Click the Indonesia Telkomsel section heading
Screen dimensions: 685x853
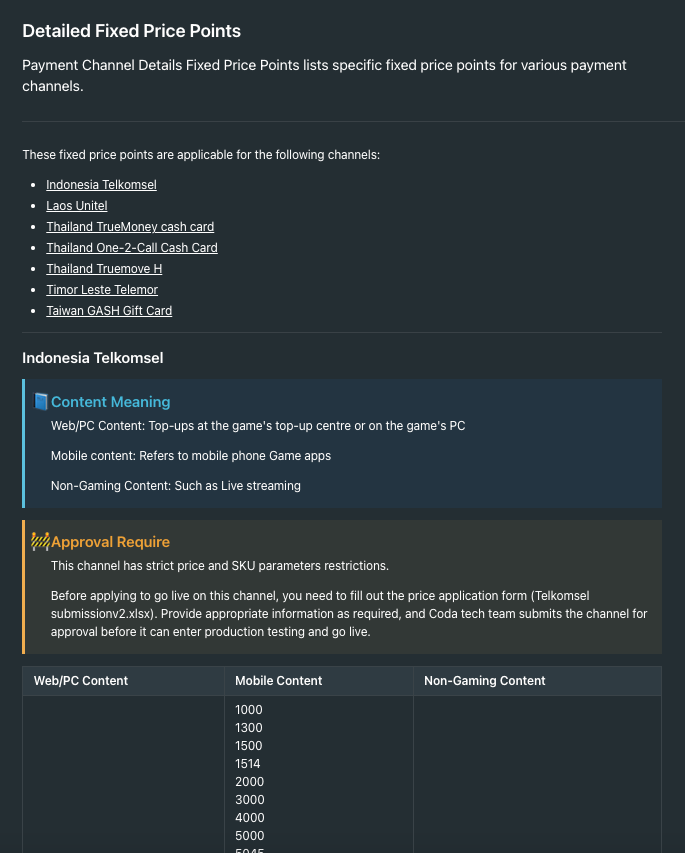[92, 358]
